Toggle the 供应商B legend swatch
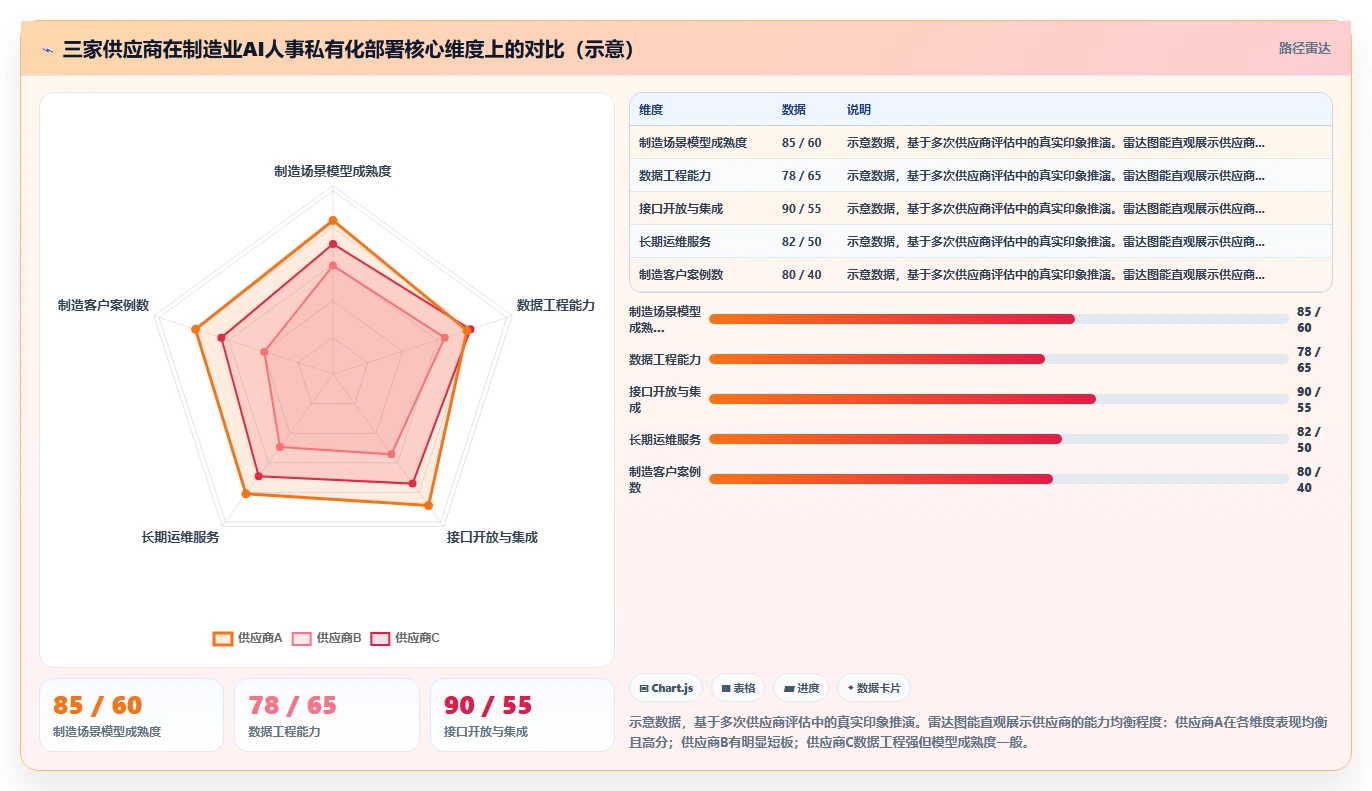 [302, 638]
